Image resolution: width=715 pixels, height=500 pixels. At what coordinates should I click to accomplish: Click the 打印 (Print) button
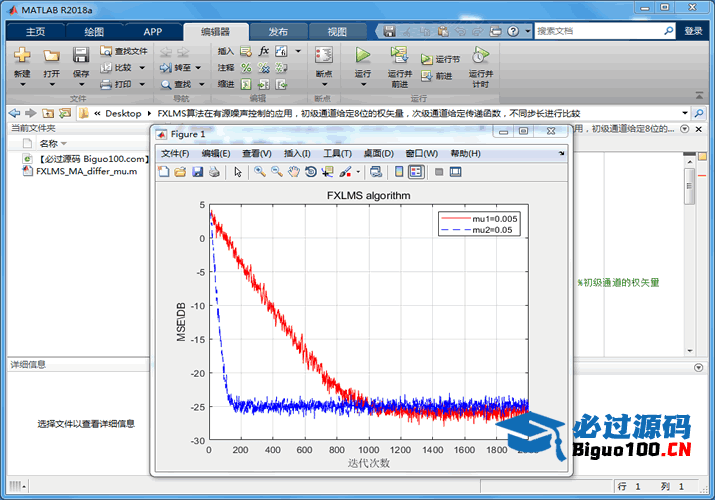(117, 84)
